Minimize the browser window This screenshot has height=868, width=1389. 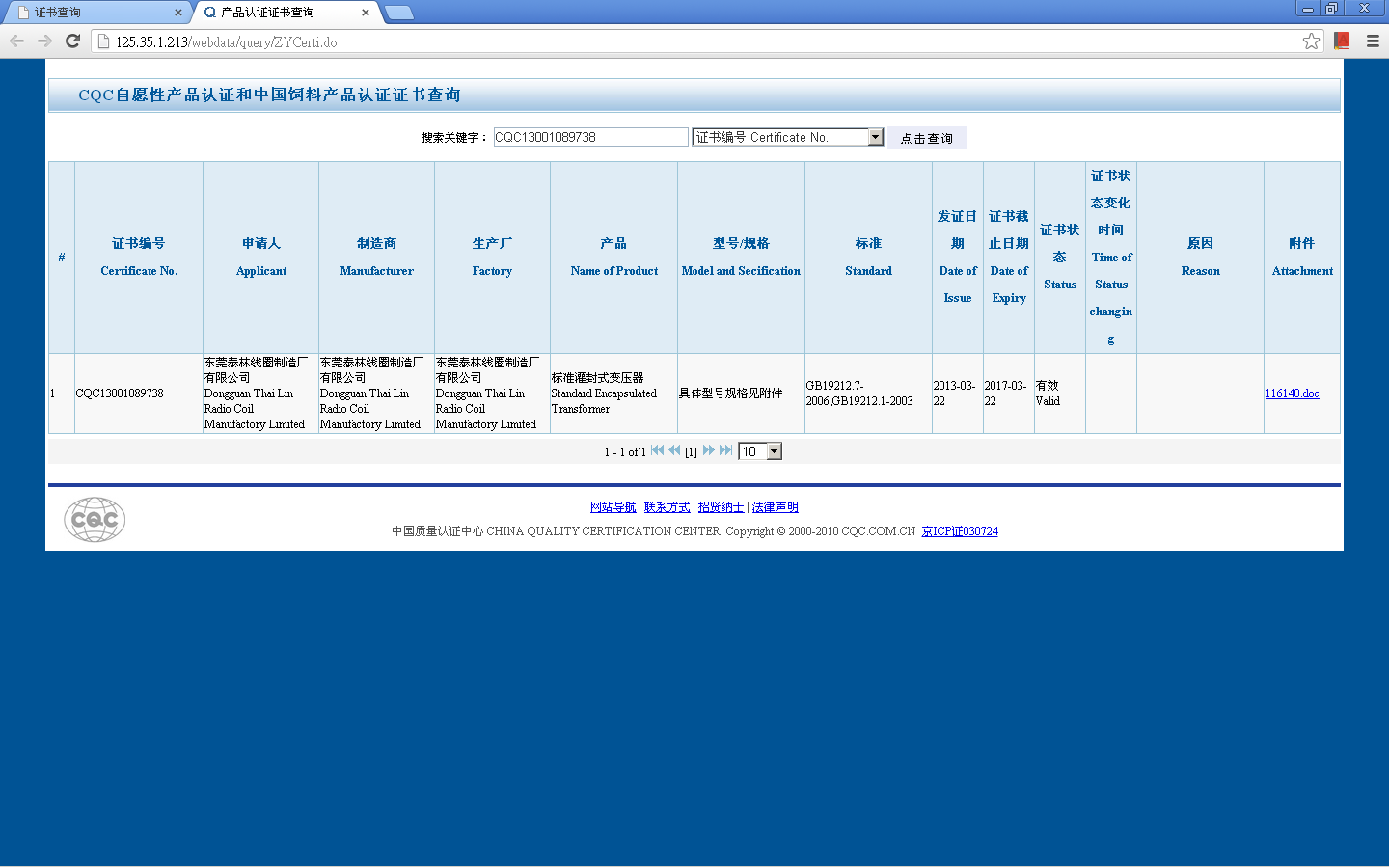[1308, 9]
